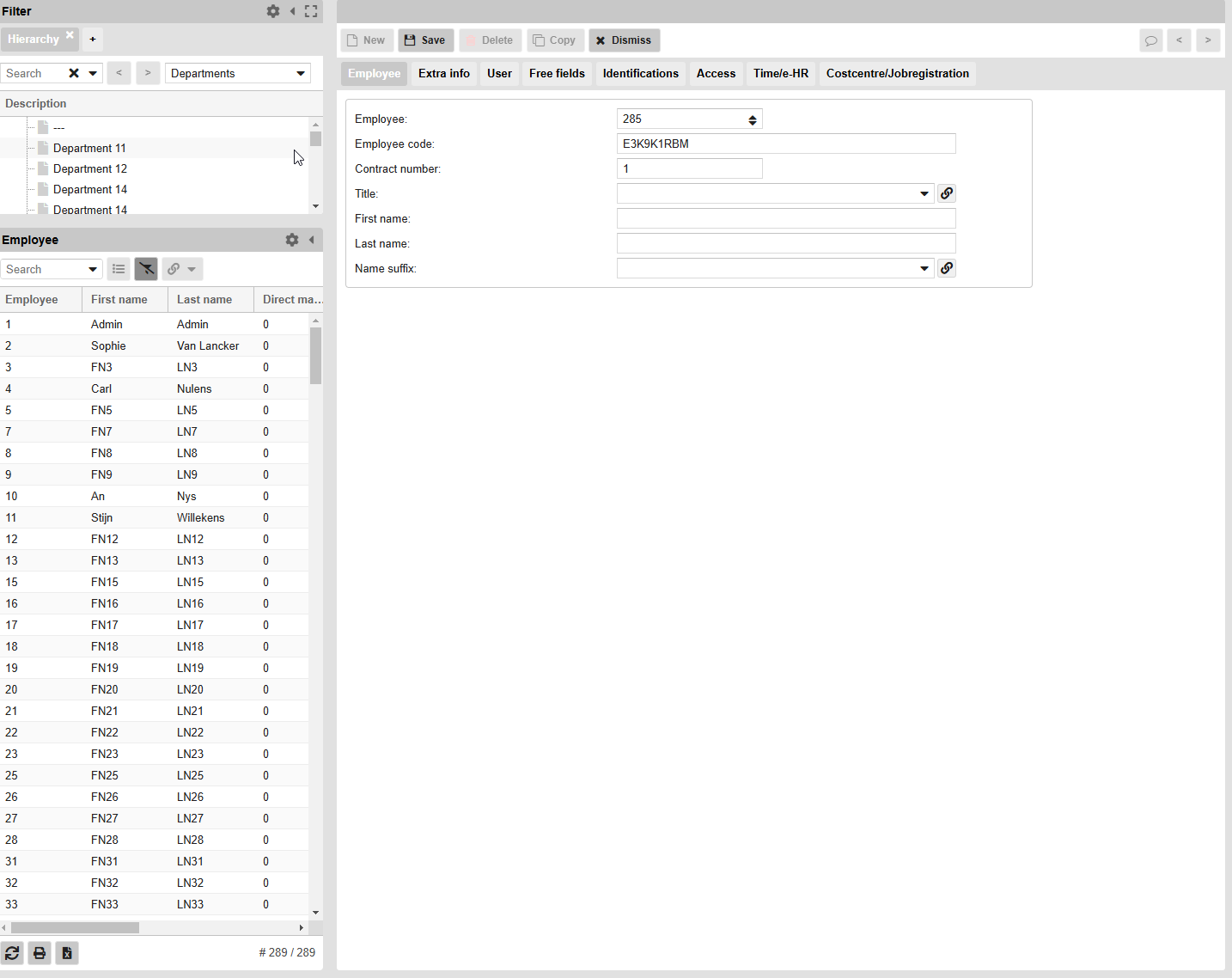The image size is (1232, 978).
Task: Expand Filter panel to fullscreen
Action: pos(311,11)
